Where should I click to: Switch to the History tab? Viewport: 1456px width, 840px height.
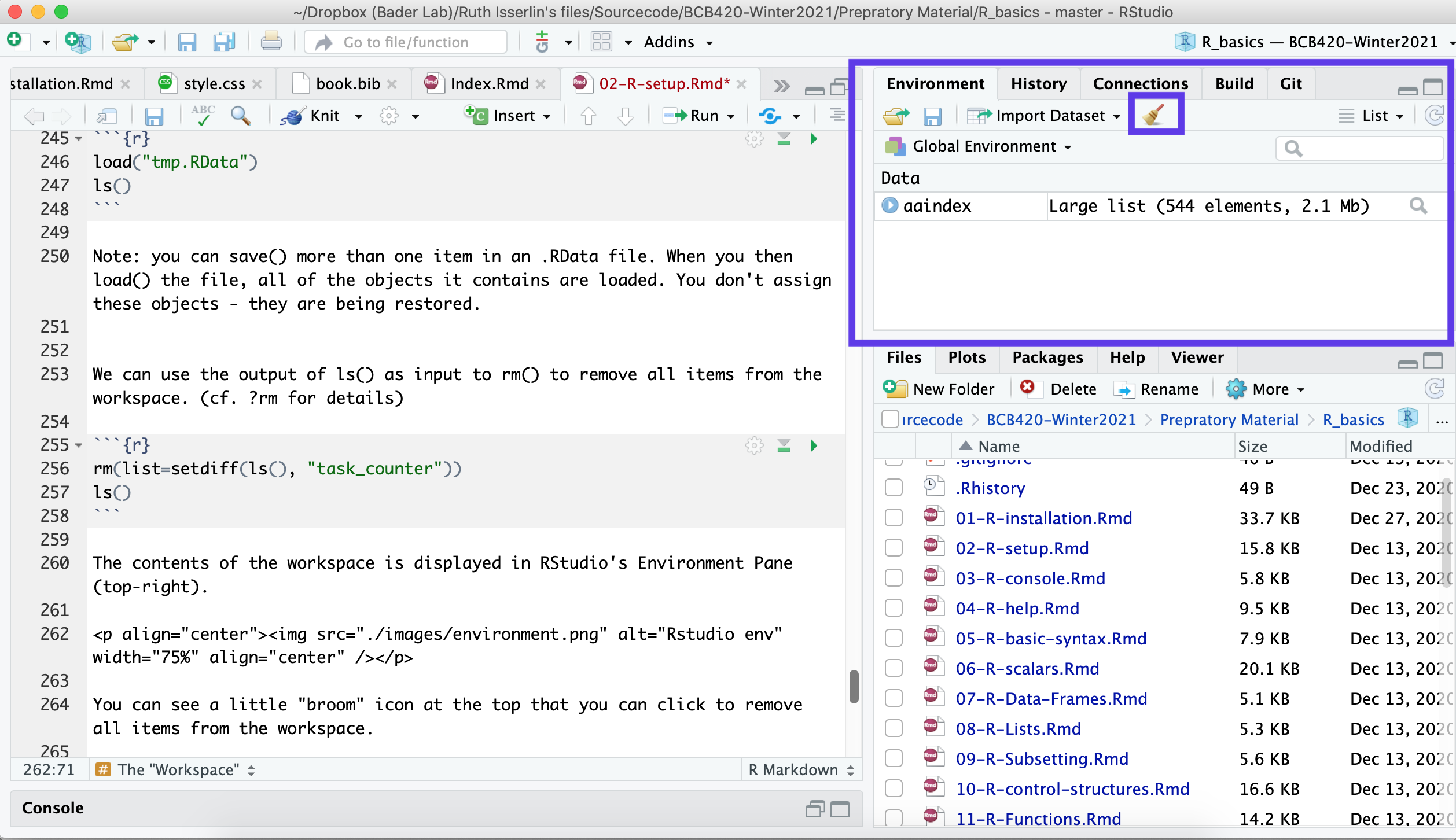pos(1039,84)
